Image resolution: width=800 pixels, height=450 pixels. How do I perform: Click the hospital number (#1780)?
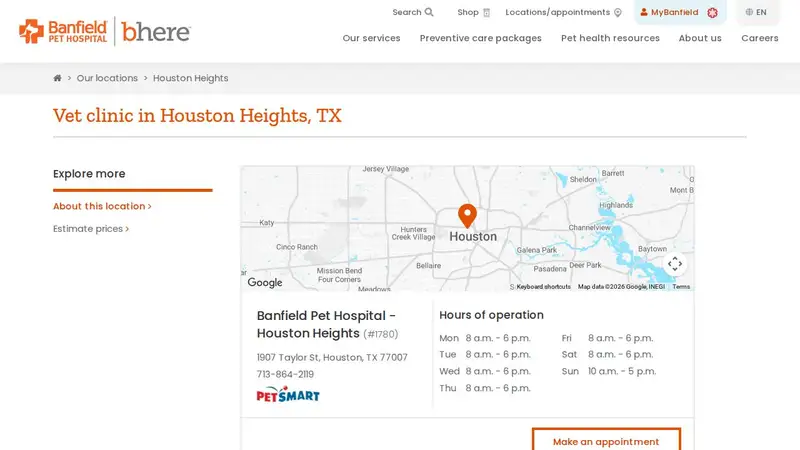point(381,334)
